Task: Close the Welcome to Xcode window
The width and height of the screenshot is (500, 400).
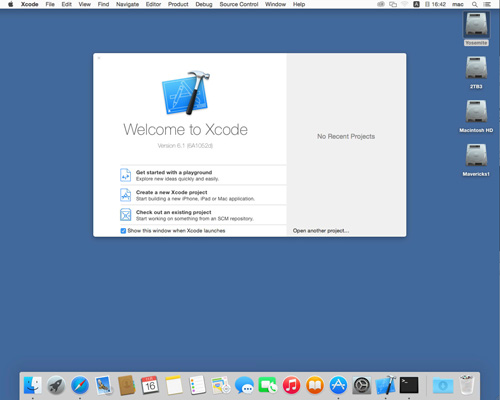Action: point(99,58)
